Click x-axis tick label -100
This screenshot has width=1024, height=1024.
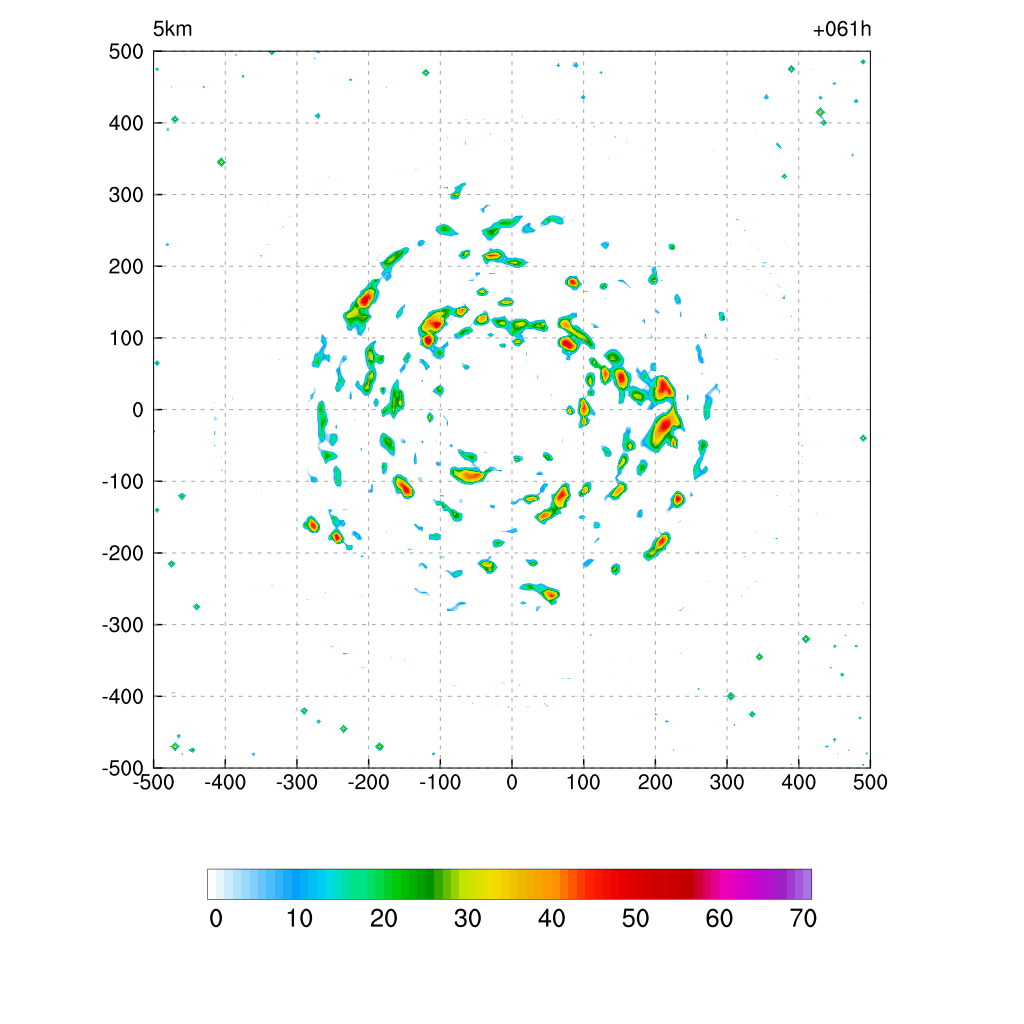point(440,782)
